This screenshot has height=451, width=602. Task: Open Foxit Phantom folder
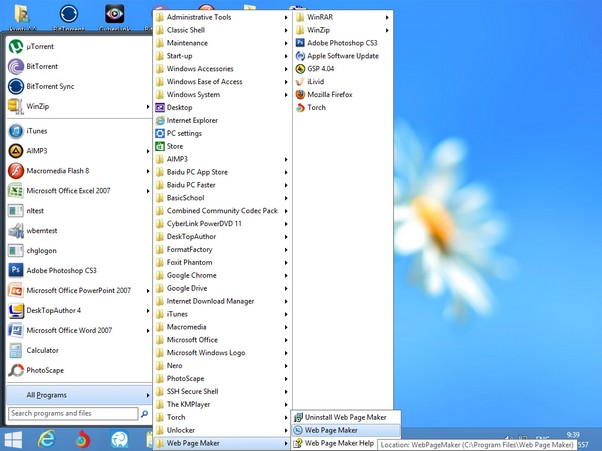tap(222, 263)
